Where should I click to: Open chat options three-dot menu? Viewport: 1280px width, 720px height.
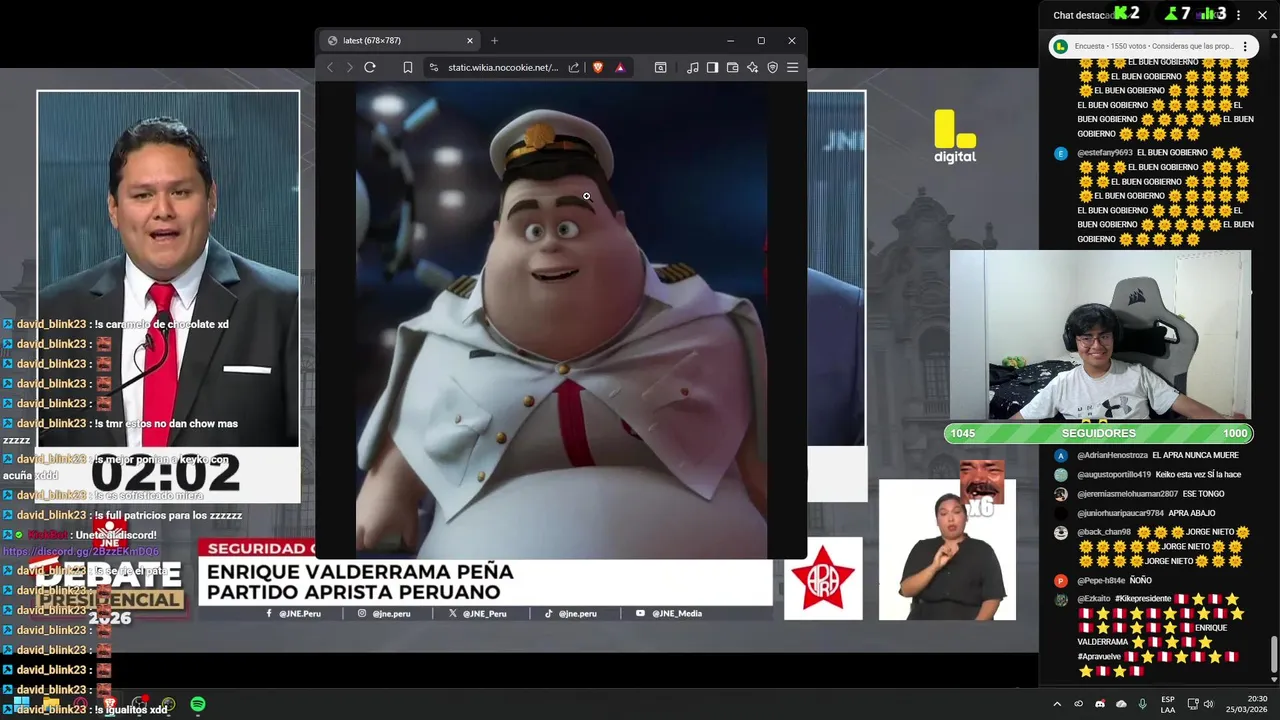click(x=1238, y=15)
